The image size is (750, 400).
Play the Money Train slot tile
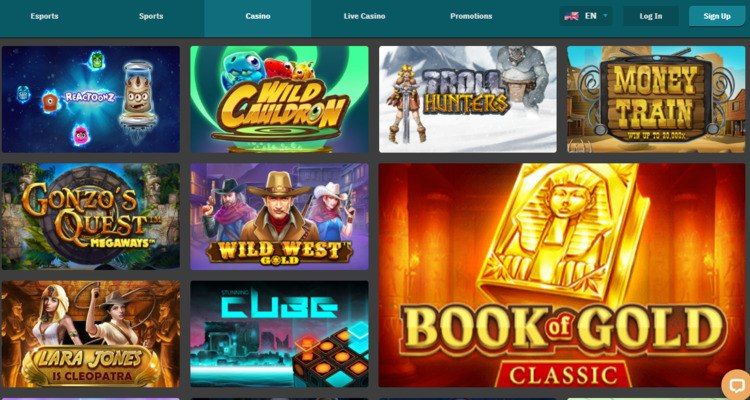click(656, 99)
